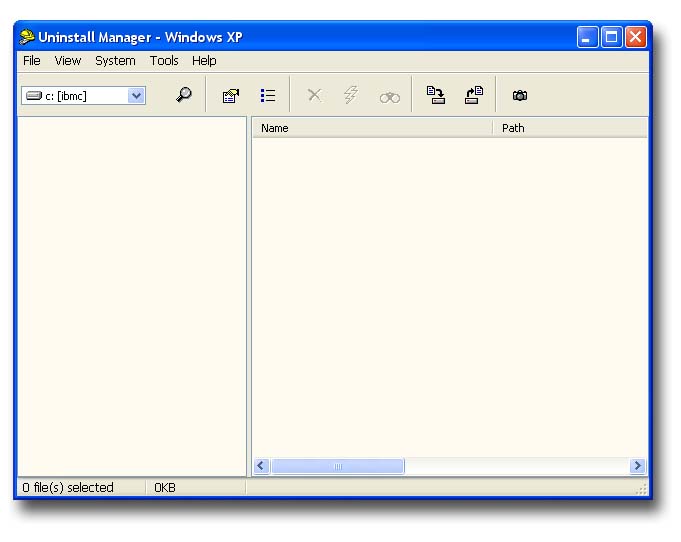This screenshot has height=542, width=681.
Task: Click the grayed X delete icon
Action: pyautogui.click(x=314, y=95)
